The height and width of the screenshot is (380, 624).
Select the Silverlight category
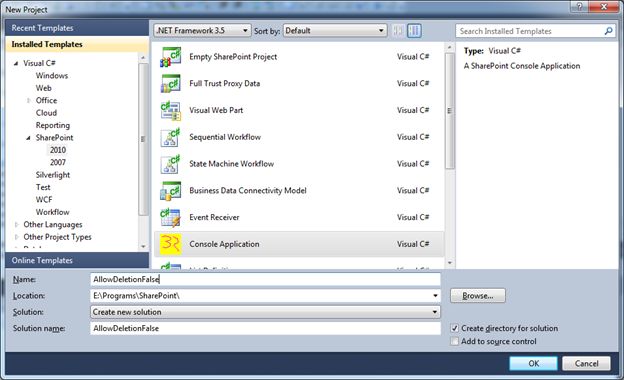tap(53, 175)
